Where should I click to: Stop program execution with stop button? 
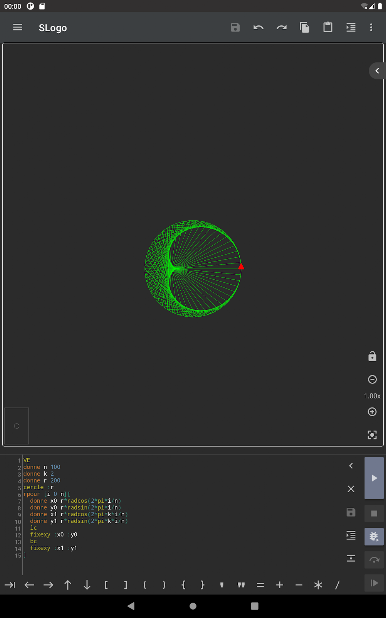pos(374,514)
